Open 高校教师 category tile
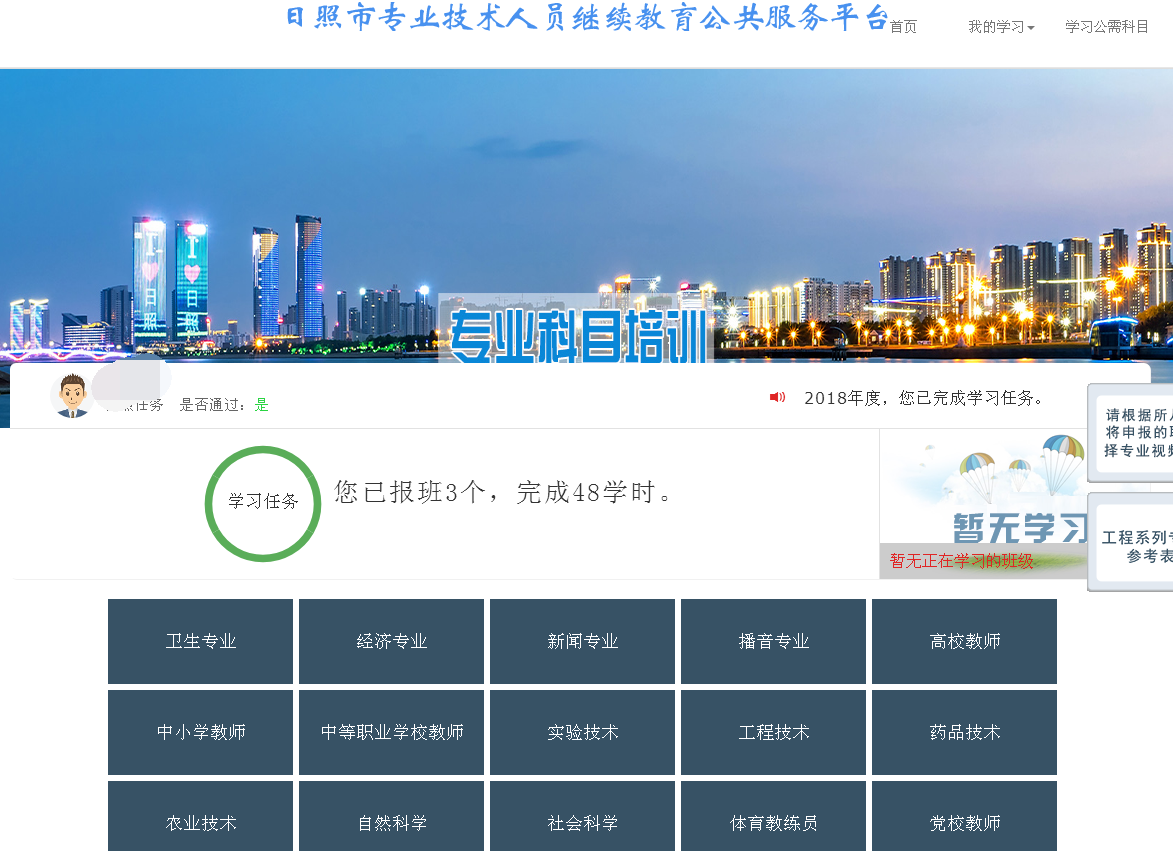 pyautogui.click(x=964, y=642)
